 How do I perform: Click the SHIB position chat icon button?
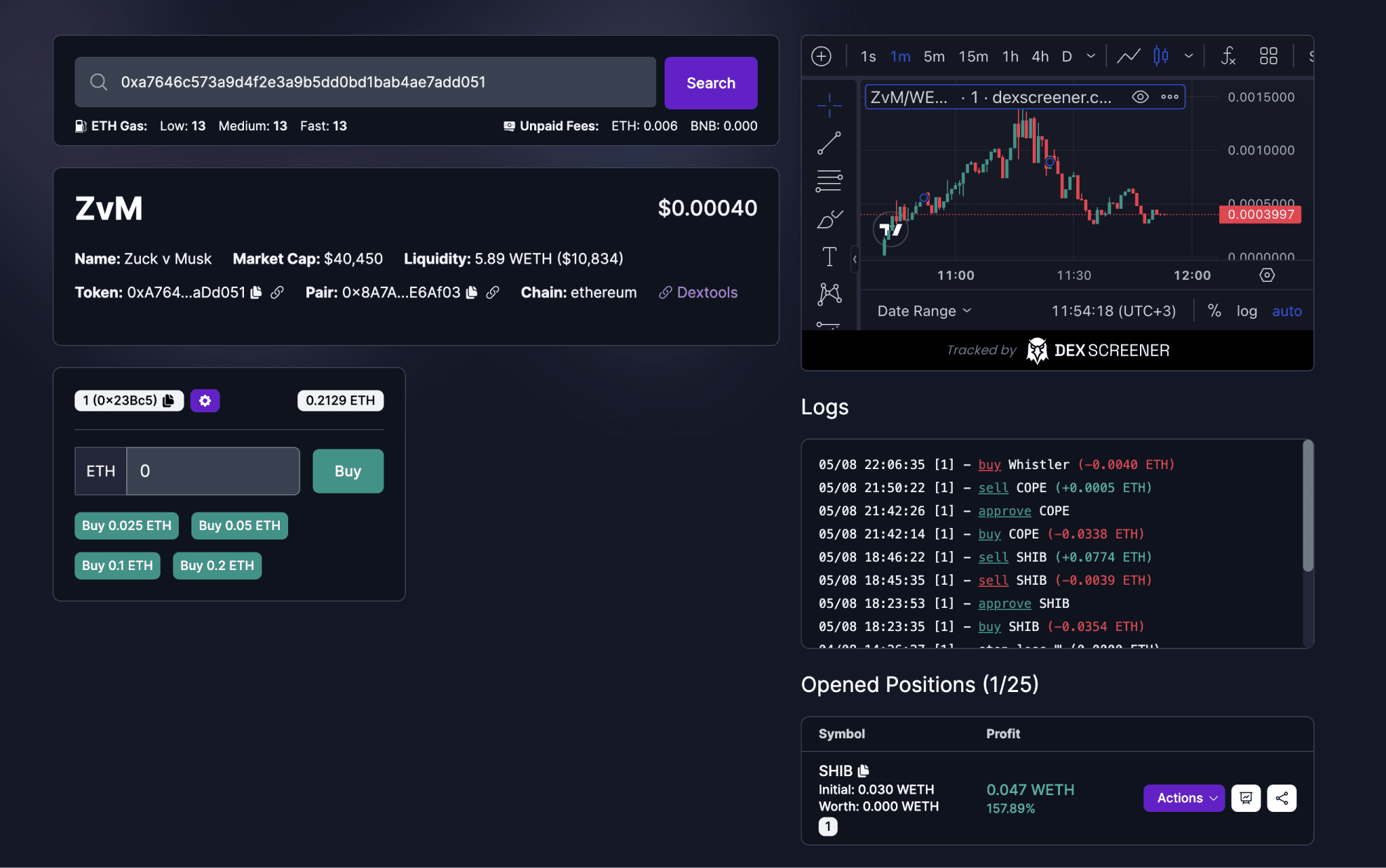coord(1246,798)
